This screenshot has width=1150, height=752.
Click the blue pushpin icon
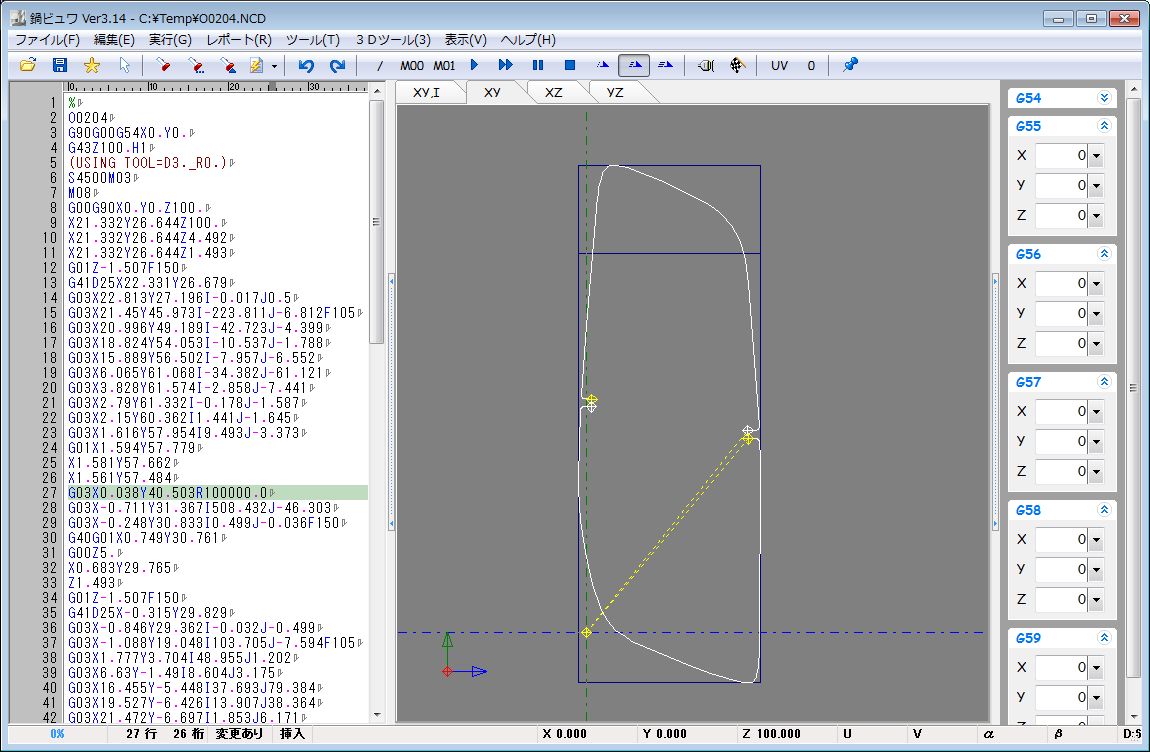850,65
